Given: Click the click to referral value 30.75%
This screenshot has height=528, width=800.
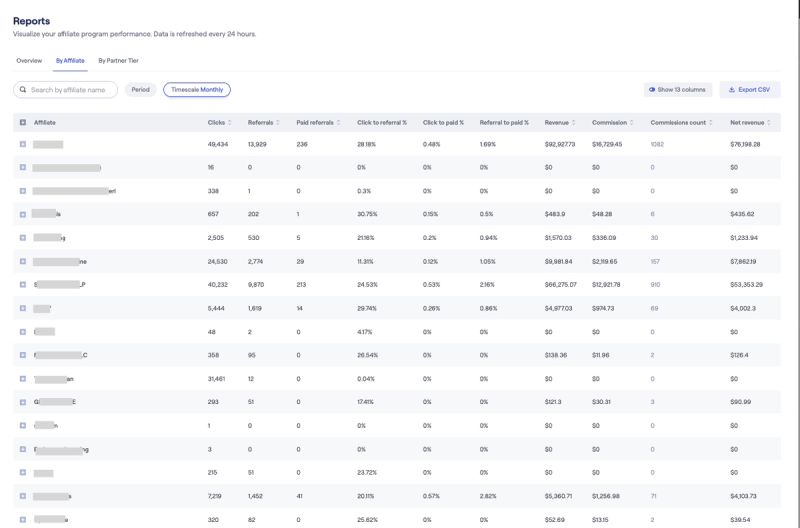Looking at the screenshot, I should tap(367, 214).
